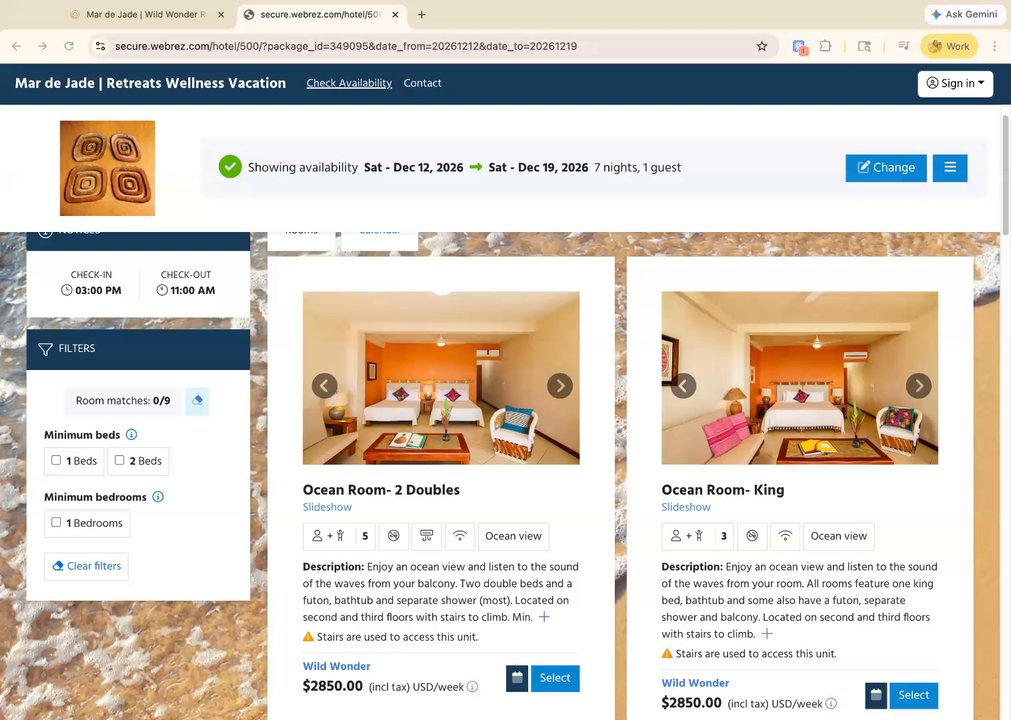The height and width of the screenshot is (720, 1011).
Task: Check the 1 Beds checkbox
Action: [56, 460]
